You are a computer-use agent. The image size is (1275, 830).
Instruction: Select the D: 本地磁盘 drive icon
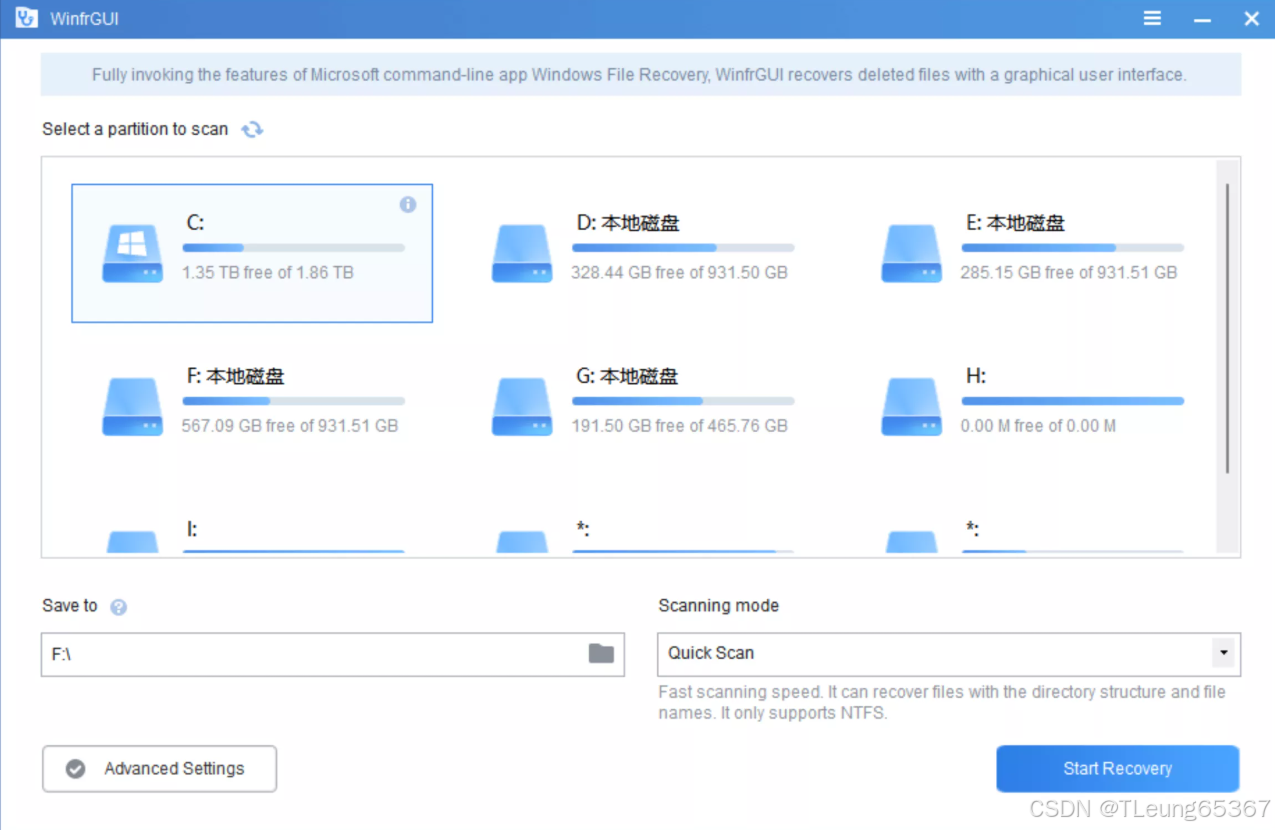point(522,253)
